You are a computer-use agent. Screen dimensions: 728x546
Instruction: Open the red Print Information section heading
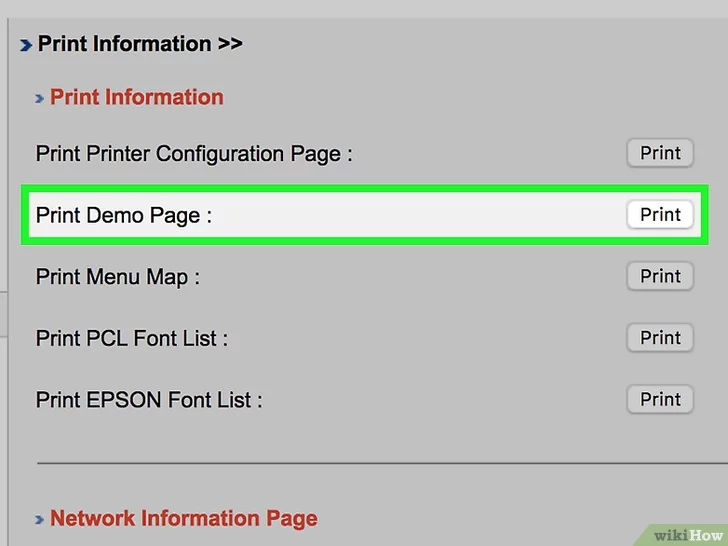137,97
